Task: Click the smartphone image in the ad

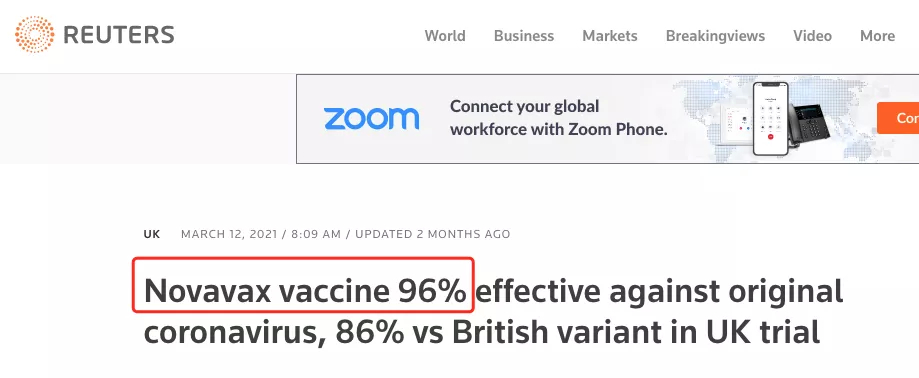Action: click(770, 118)
